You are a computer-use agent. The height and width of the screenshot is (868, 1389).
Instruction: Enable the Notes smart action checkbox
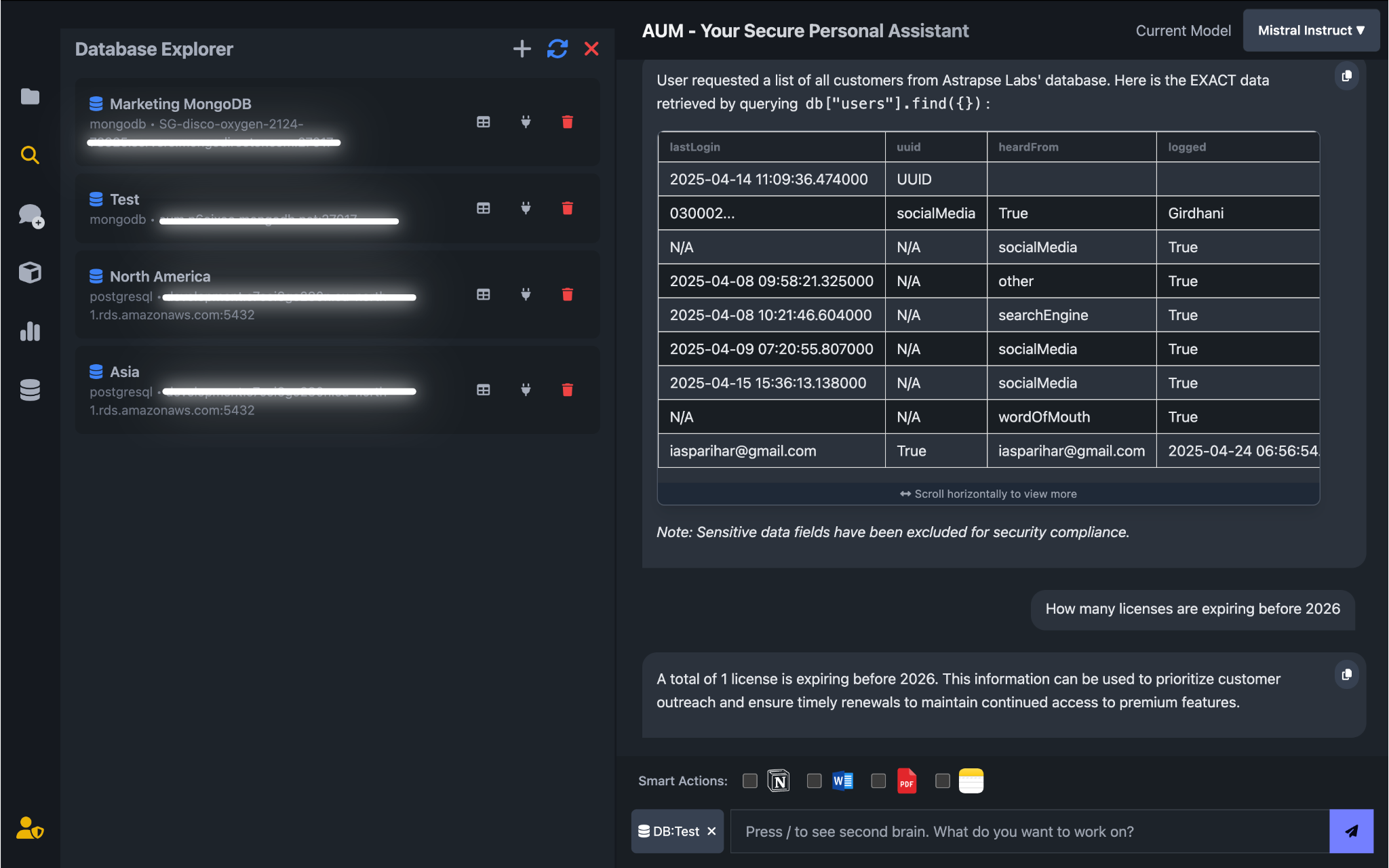(942, 781)
